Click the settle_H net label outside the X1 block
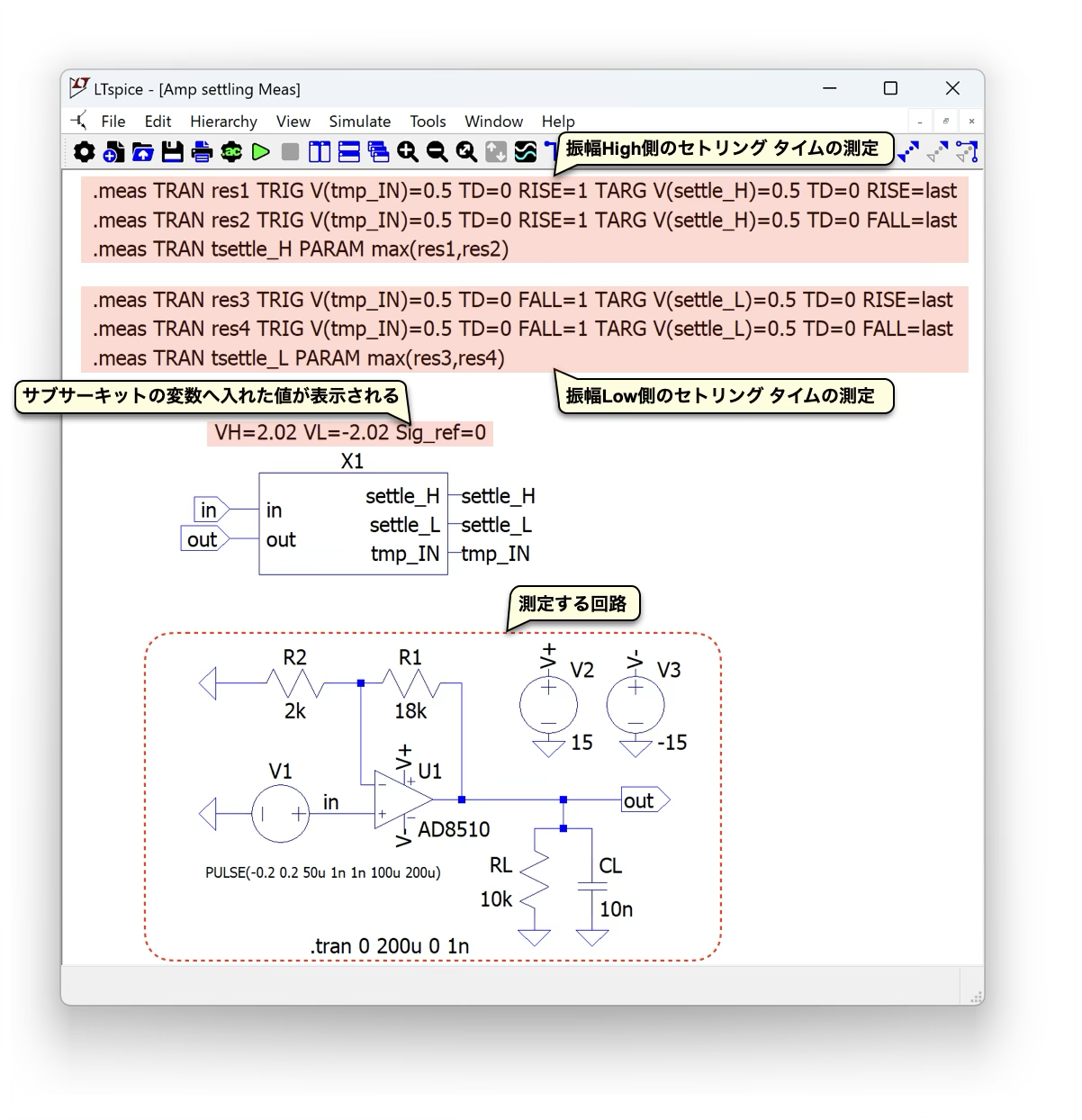The height and width of the screenshot is (1120, 1082). click(498, 496)
